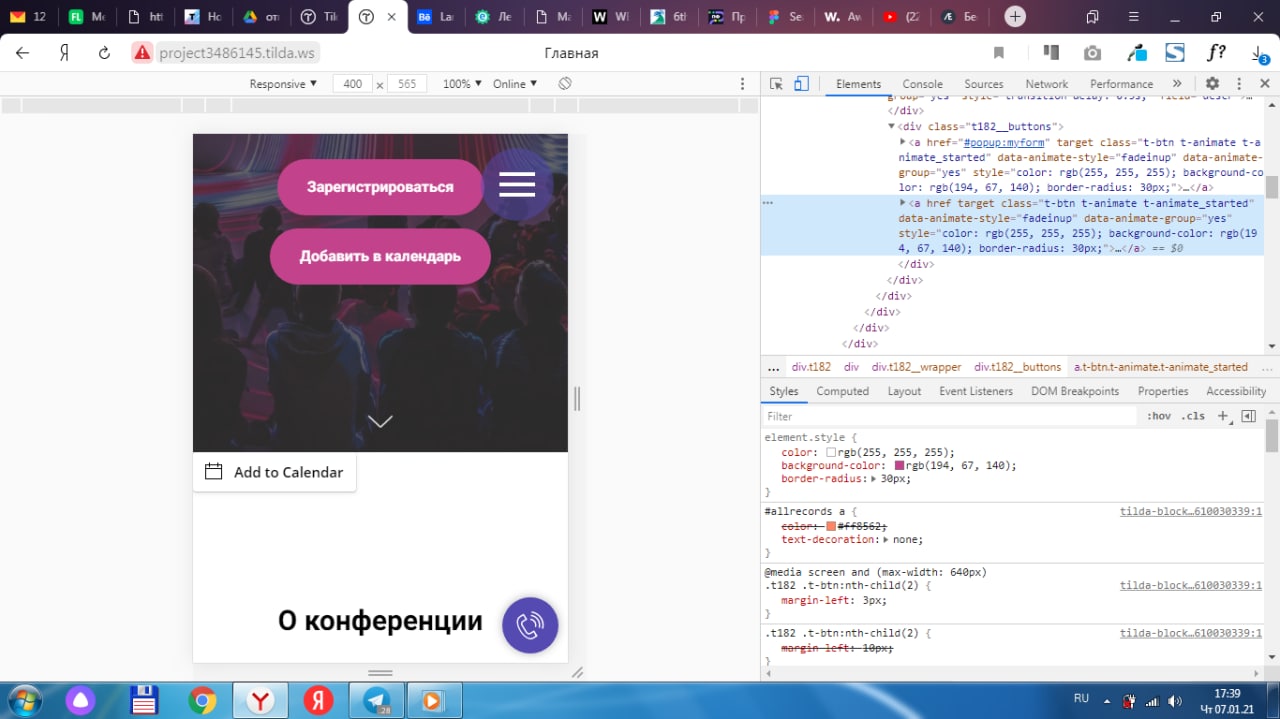
Task: Show more DevTools tabs chevron
Action: 1176,84
